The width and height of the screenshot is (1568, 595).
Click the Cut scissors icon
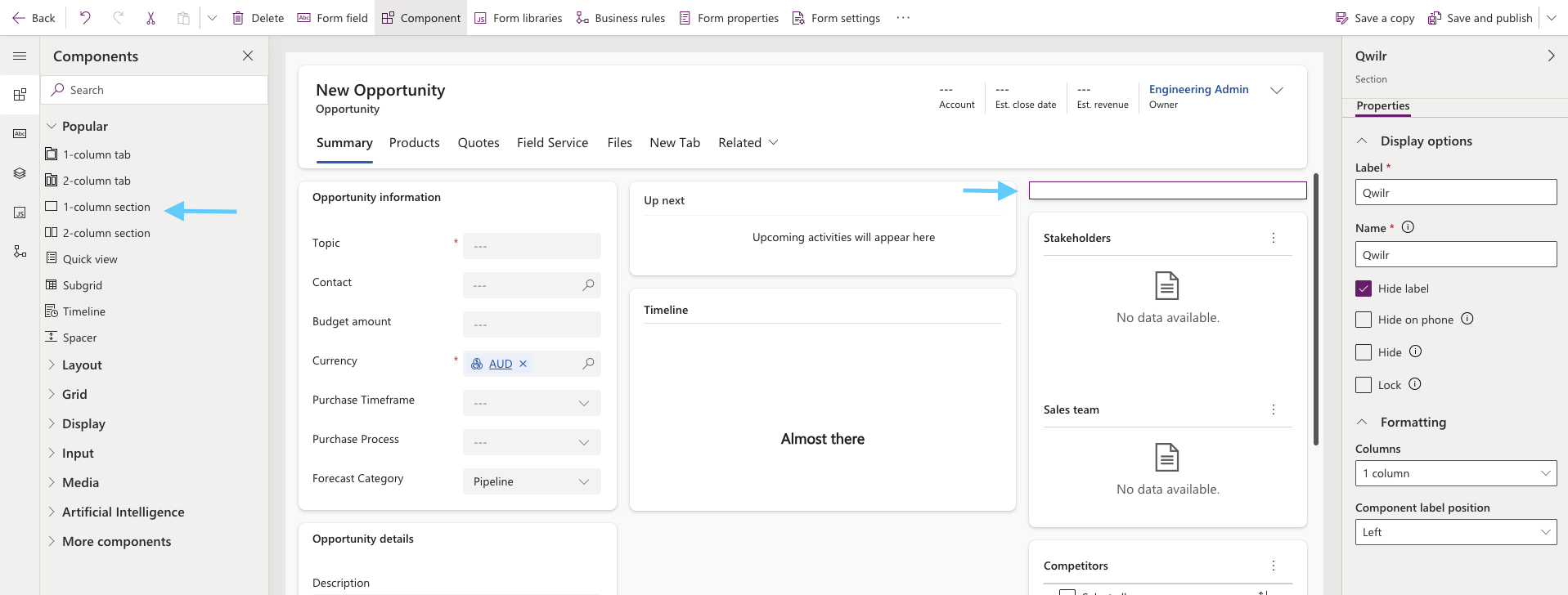tap(151, 18)
